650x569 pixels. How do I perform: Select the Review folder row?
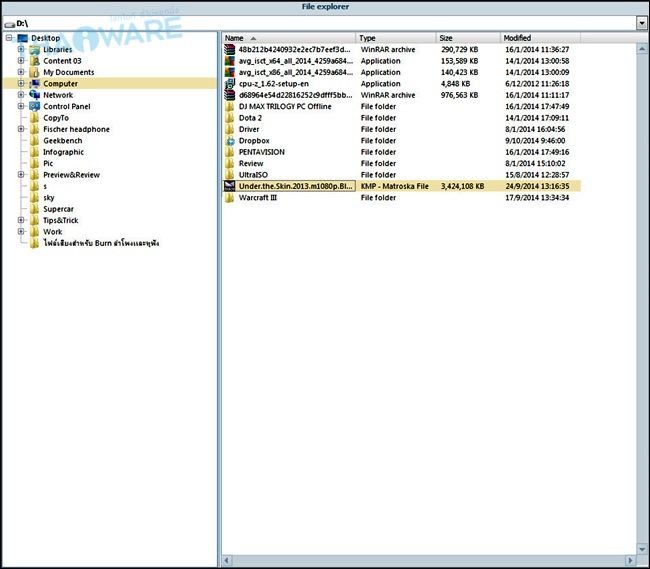401,163
